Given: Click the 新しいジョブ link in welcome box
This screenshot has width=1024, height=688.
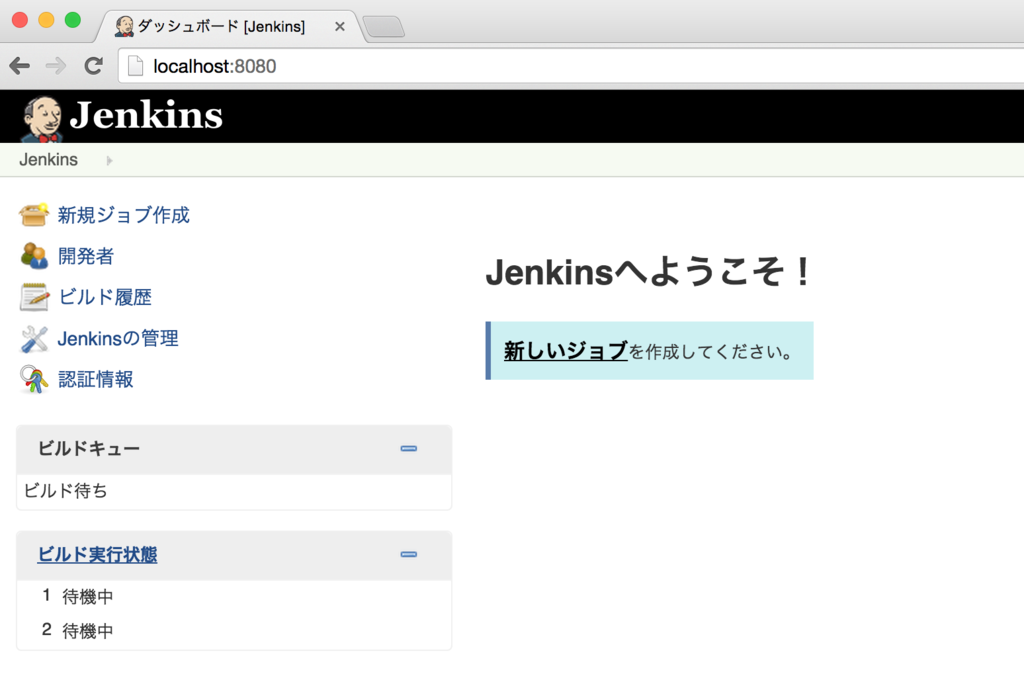Looking at the screenshot, I should point(566,351).
